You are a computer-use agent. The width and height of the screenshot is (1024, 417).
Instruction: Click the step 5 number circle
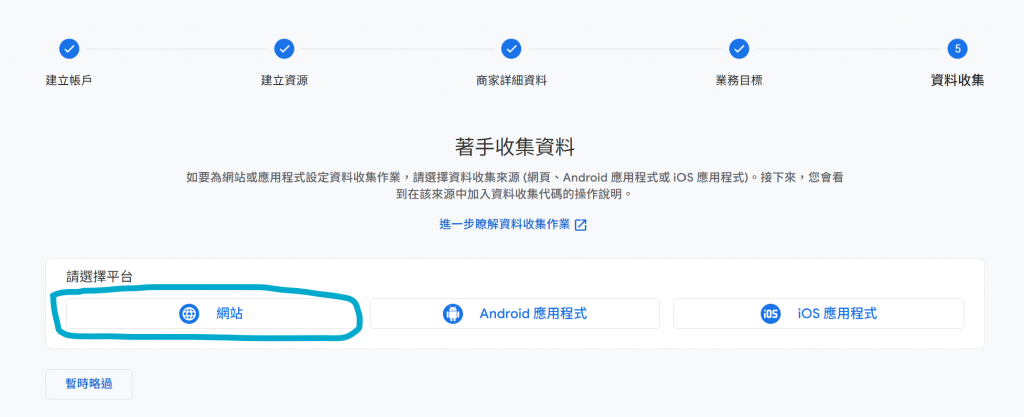(x=957, y=48)
